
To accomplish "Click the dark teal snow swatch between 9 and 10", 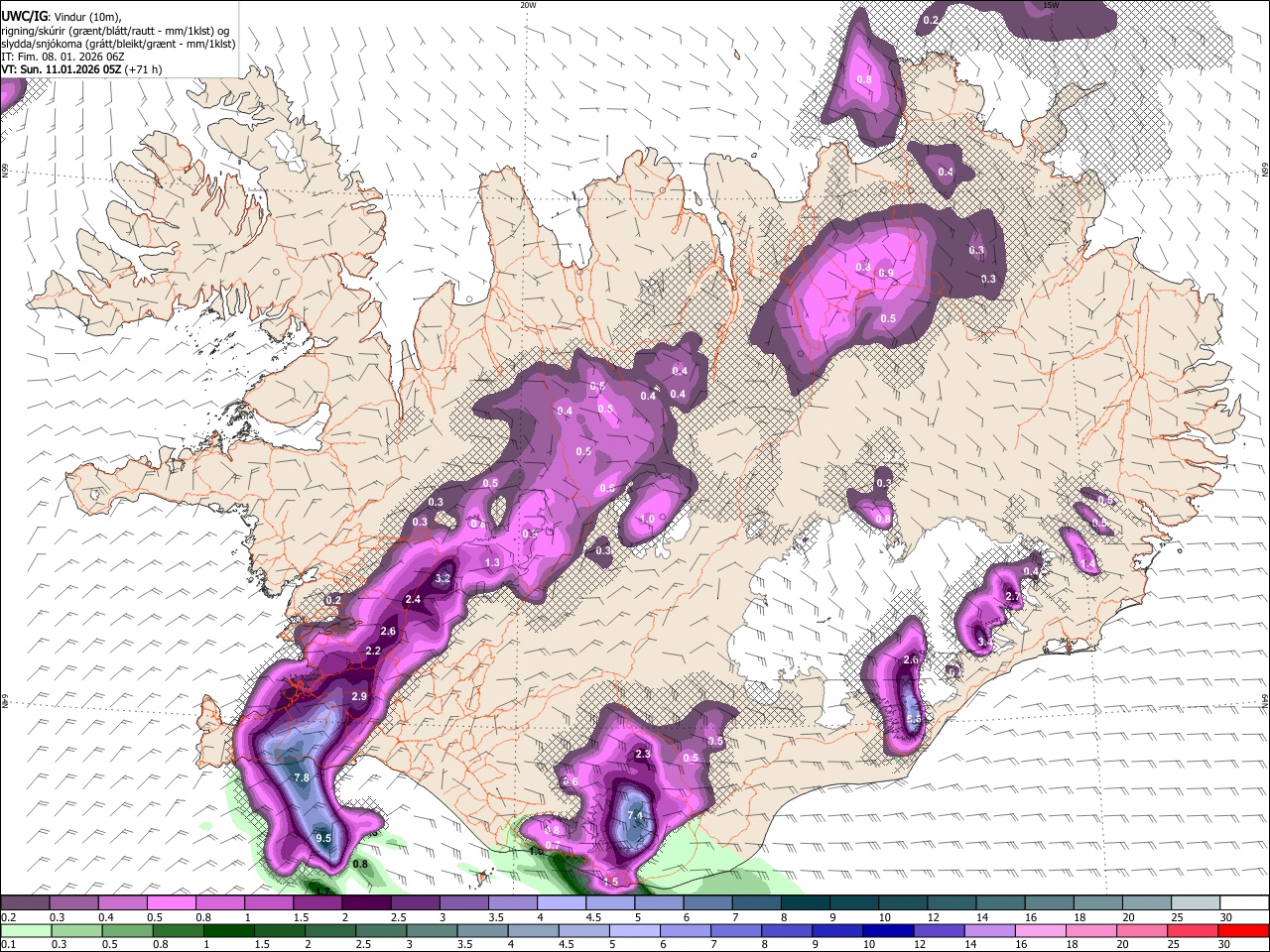I will coord(855,903).
